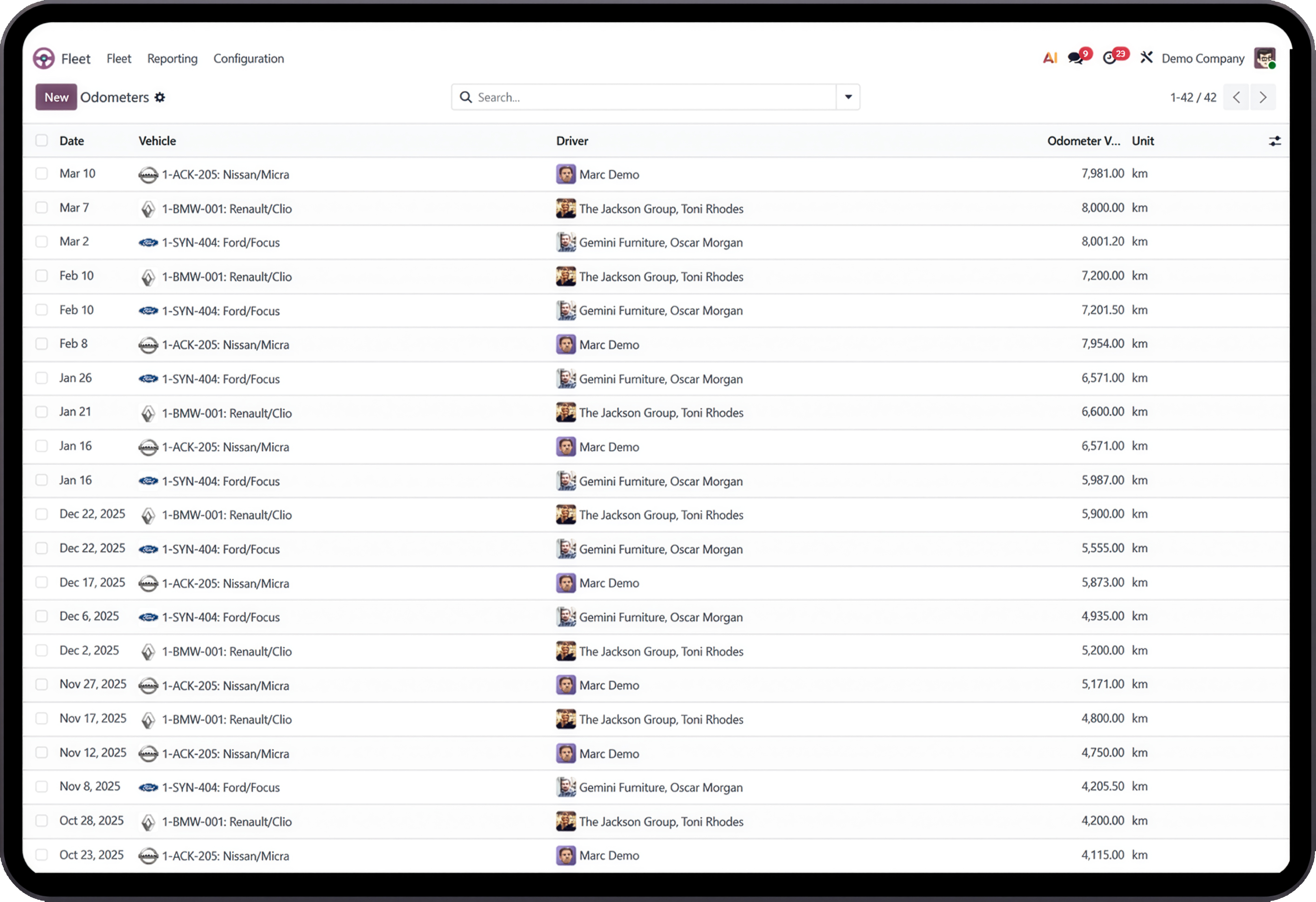This screenshot has width=1316, height=902.
Task: Open the activities clock icon
Action: (x=1110, y=58)
